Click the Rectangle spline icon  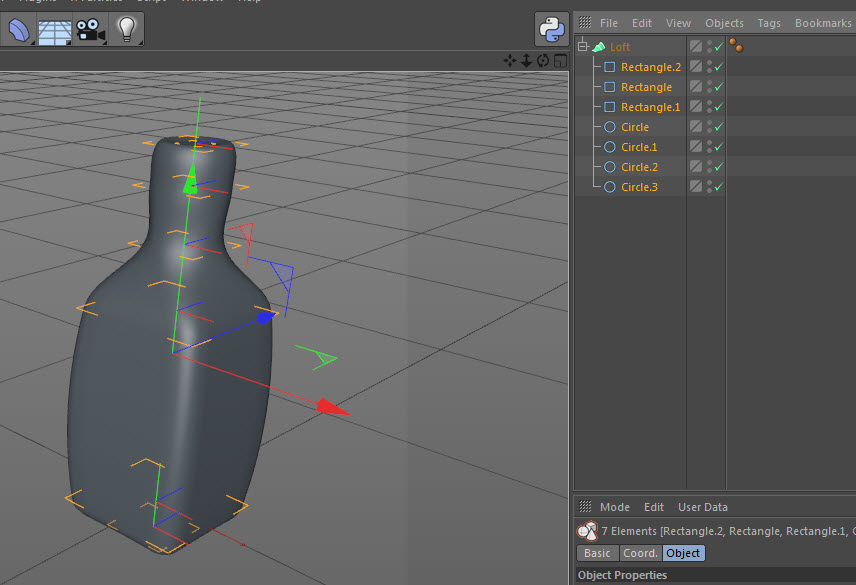(610, 87)
